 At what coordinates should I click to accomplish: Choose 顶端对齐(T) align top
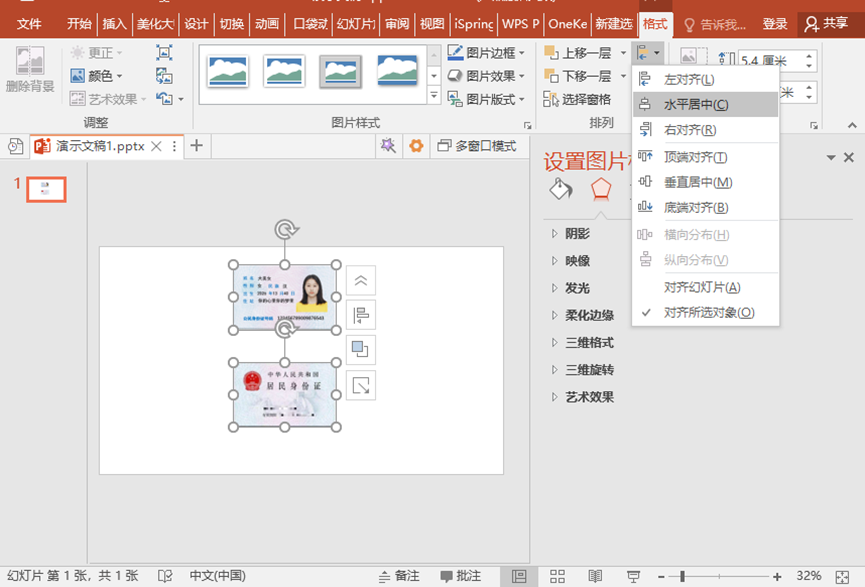(706, 157)
